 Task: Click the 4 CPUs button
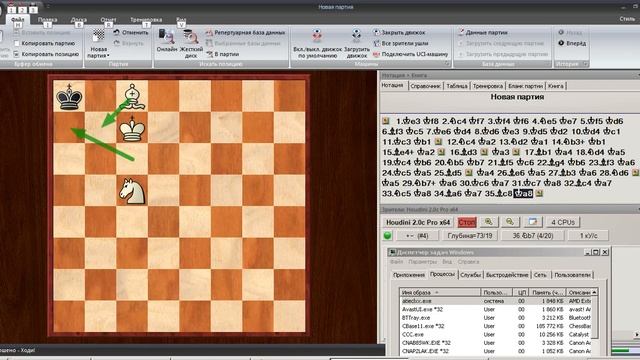[x=563, y=222]
